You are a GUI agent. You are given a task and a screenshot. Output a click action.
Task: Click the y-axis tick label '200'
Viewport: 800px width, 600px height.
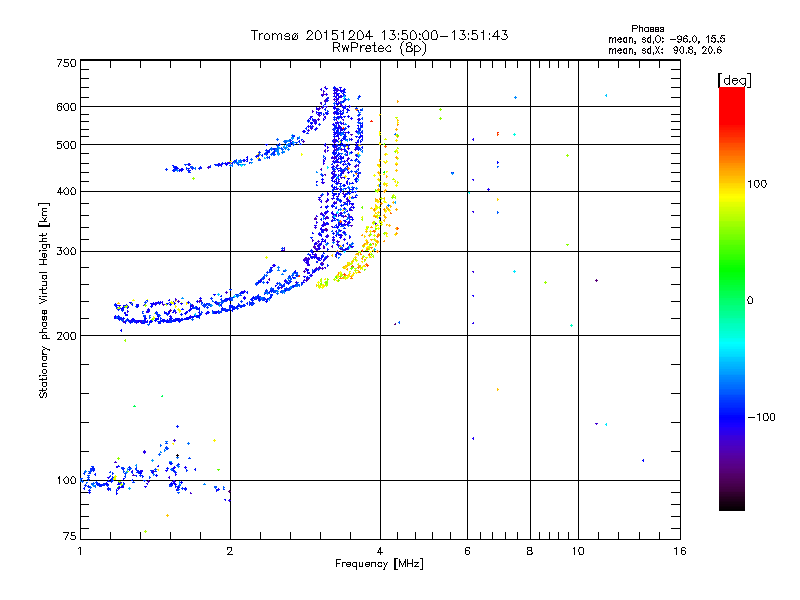(66, 336)
